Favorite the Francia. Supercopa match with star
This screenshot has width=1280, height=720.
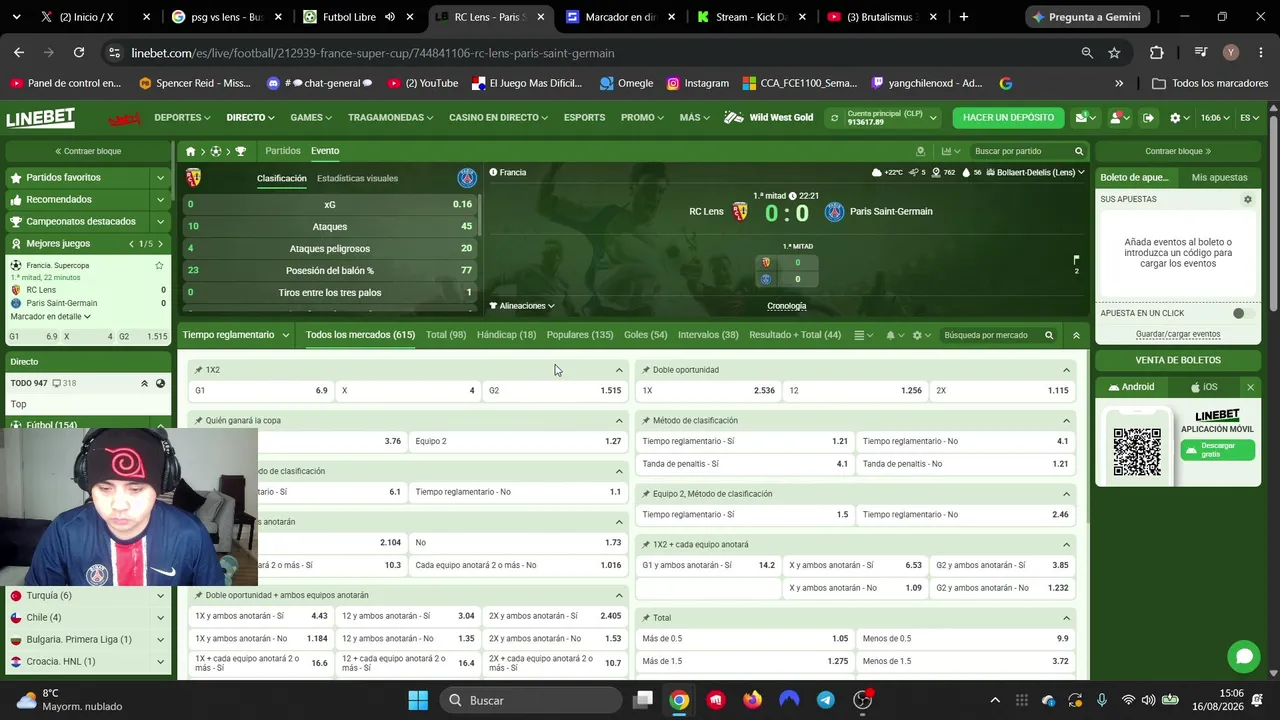pos(159,265)
